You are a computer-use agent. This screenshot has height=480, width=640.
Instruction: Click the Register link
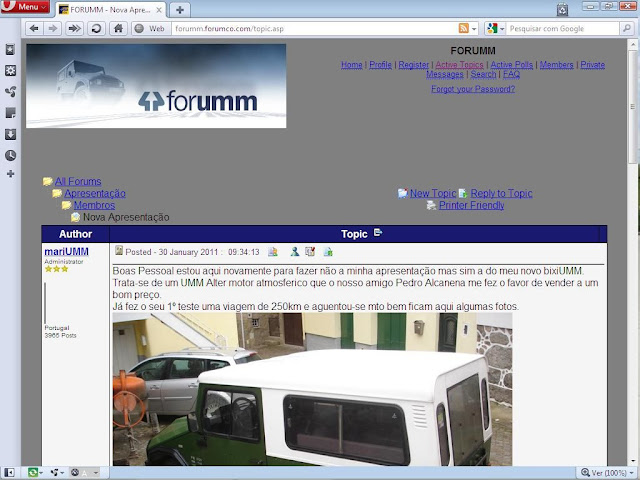click(x=413, y=65)
